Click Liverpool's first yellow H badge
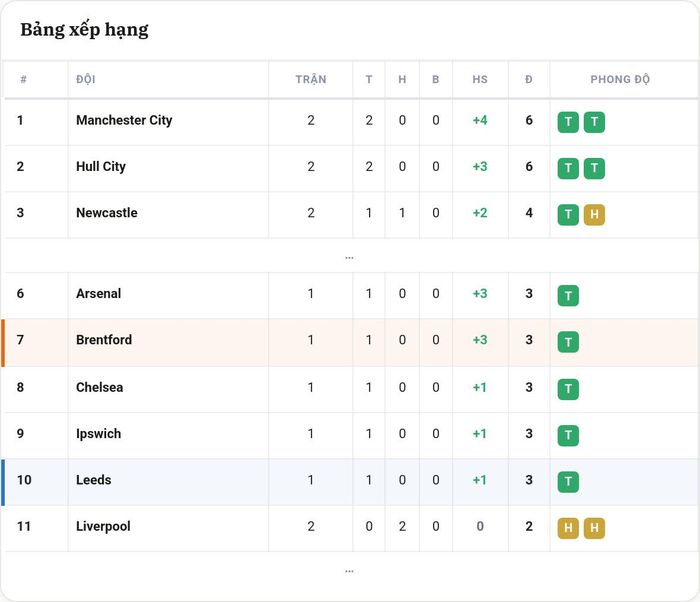 click(568, 528)
